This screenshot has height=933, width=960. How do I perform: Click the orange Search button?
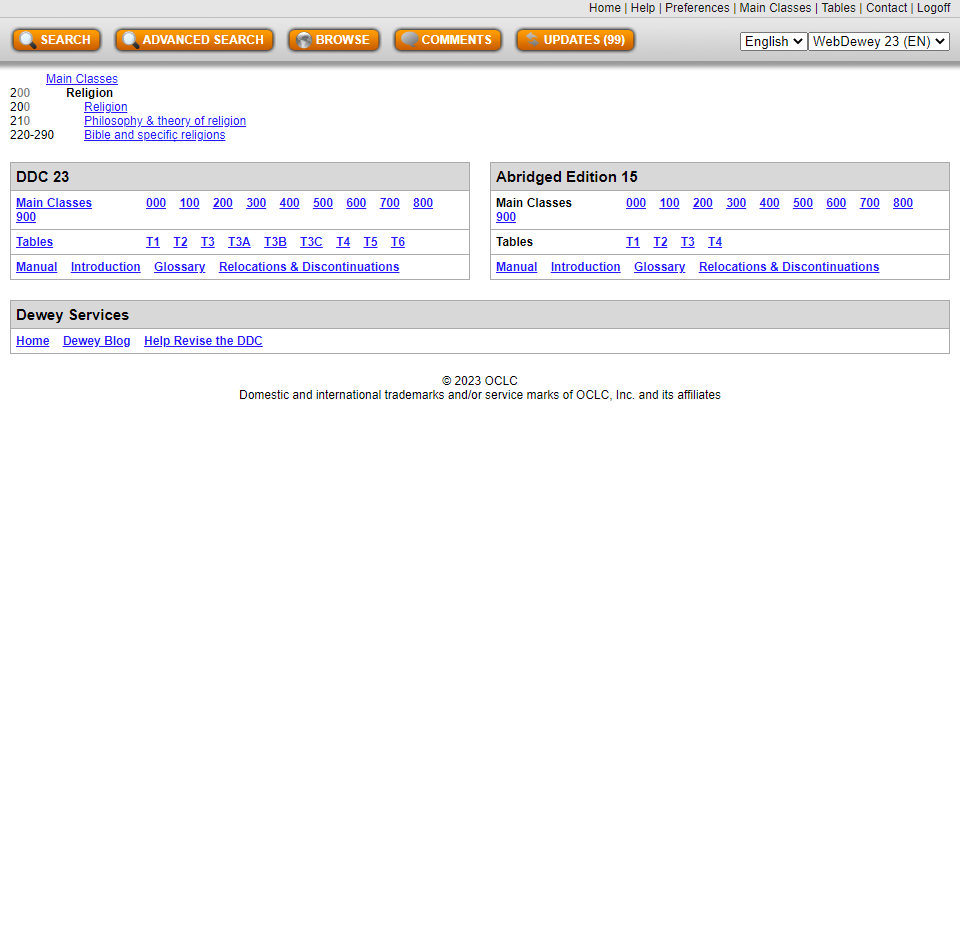point(56,40)
